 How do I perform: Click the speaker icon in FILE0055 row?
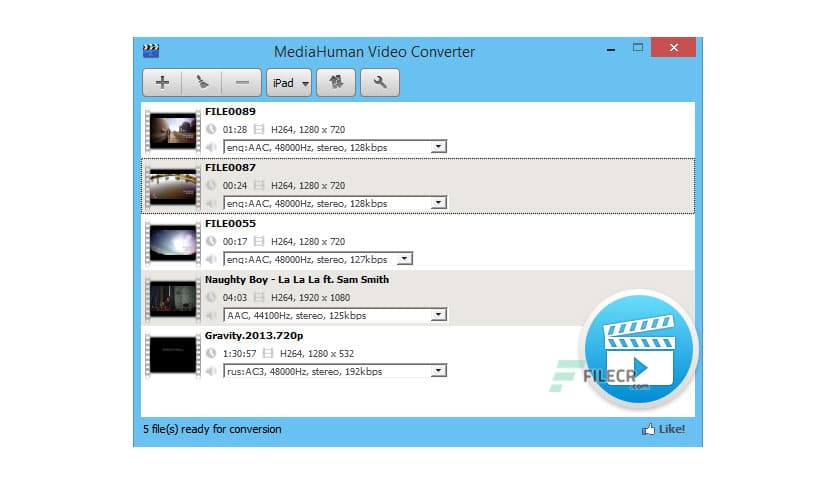(x=211, y=259)
